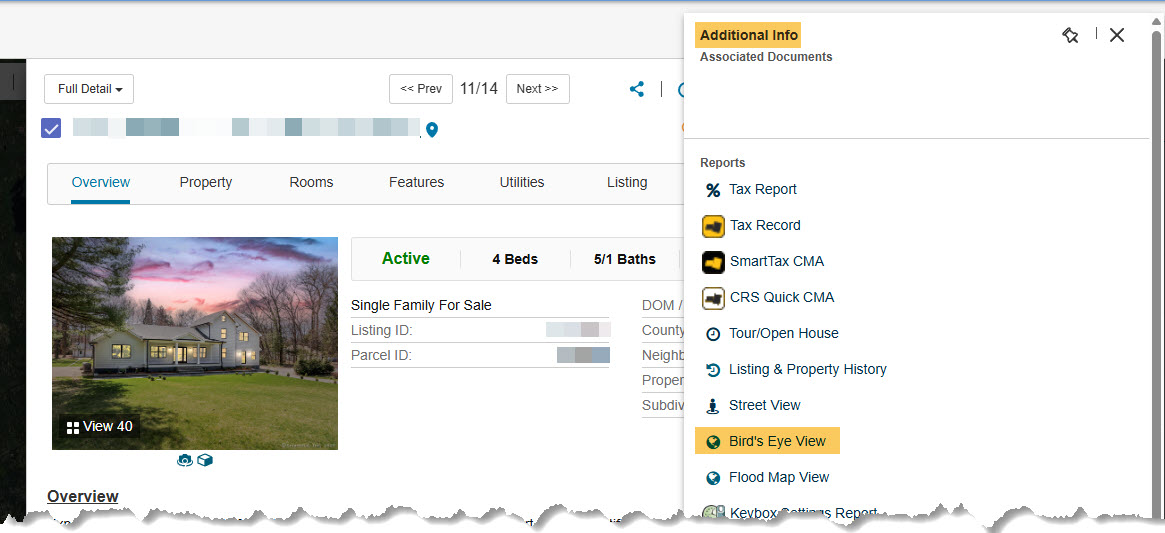Screen dimensions: 1165x533
Task: Click the Tax Report percent icon
Action: click(x=713, y=191)
